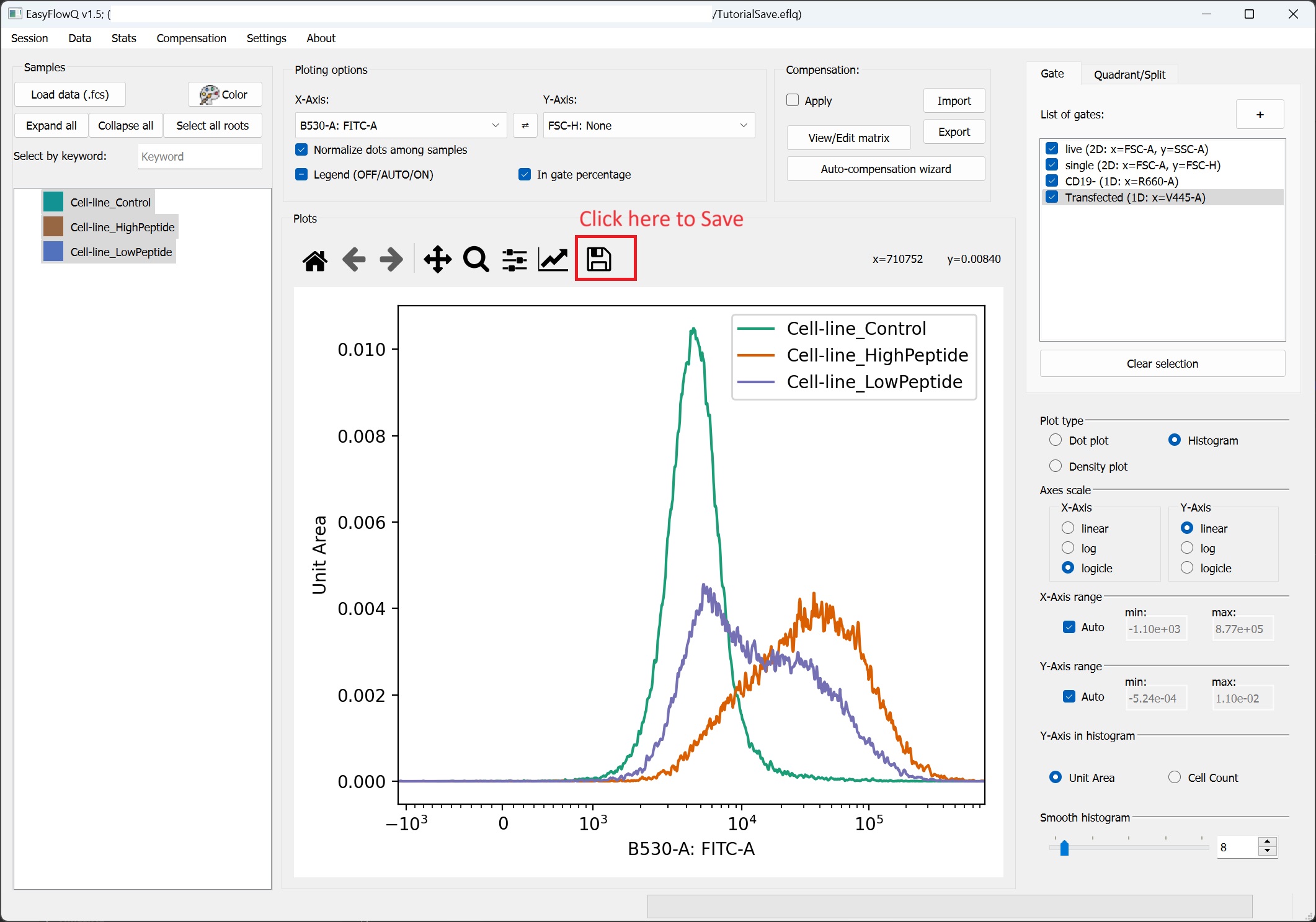The height and width of the screenshot is (922, 1316).
Task: Open the Data menu
Action: pyautogui.click(x=80, y=38)
